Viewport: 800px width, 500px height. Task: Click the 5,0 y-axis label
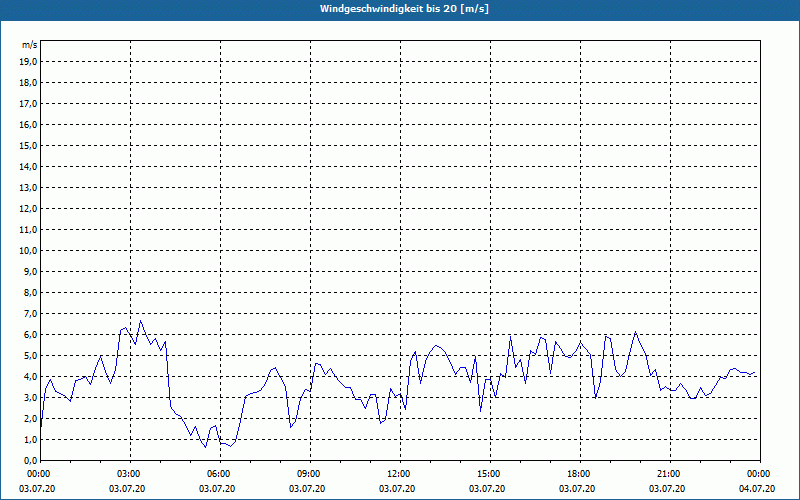point(30,356)
